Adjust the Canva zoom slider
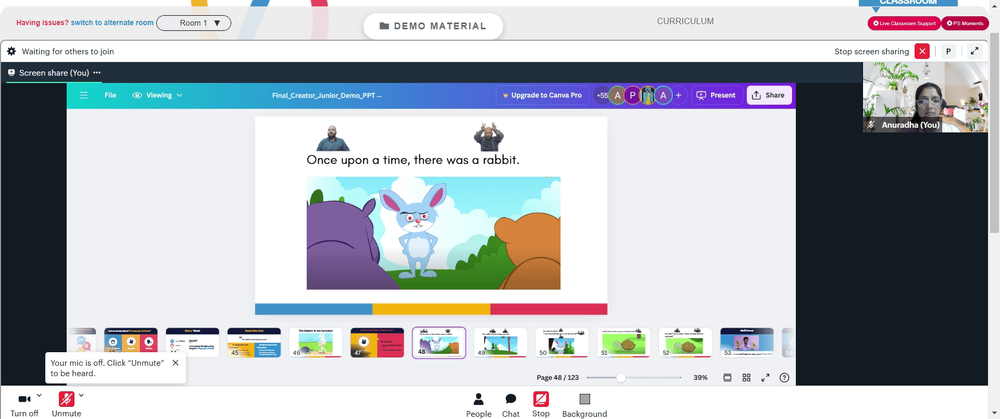Viewport: 1000px width, 419px height. pos(620,378)
